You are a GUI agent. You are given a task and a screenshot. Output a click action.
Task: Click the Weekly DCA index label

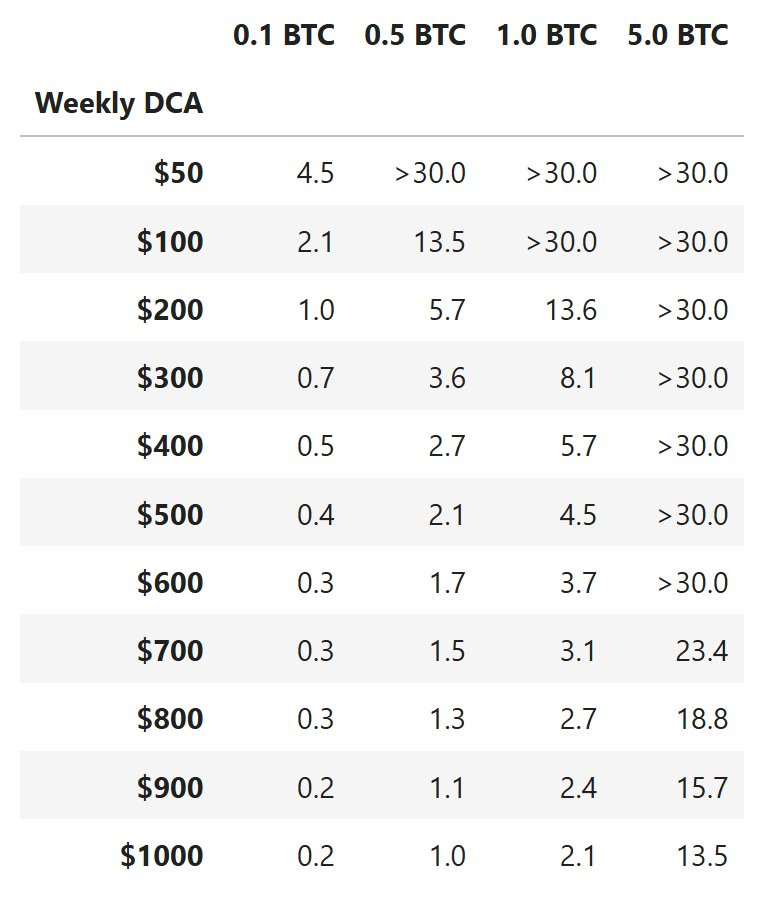[x=119, y=103]
